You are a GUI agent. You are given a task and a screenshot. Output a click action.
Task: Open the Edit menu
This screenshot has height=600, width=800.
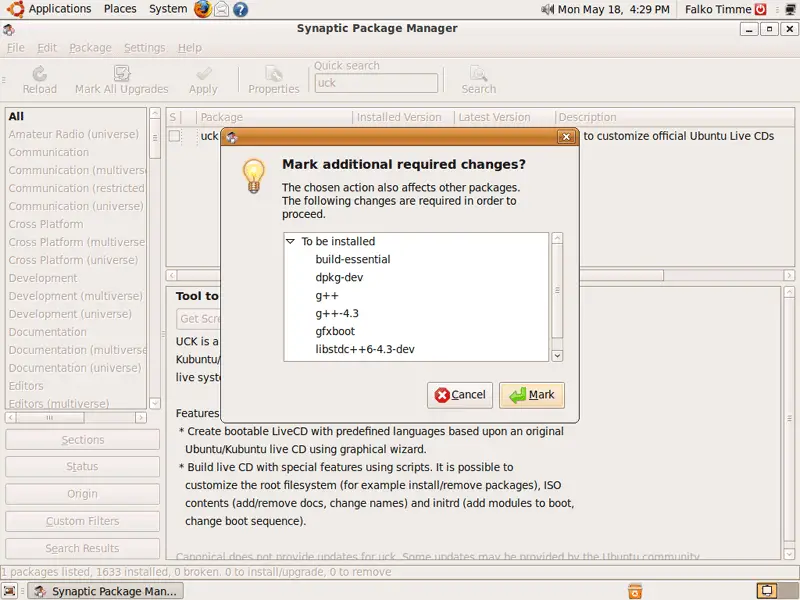(47, 48)
